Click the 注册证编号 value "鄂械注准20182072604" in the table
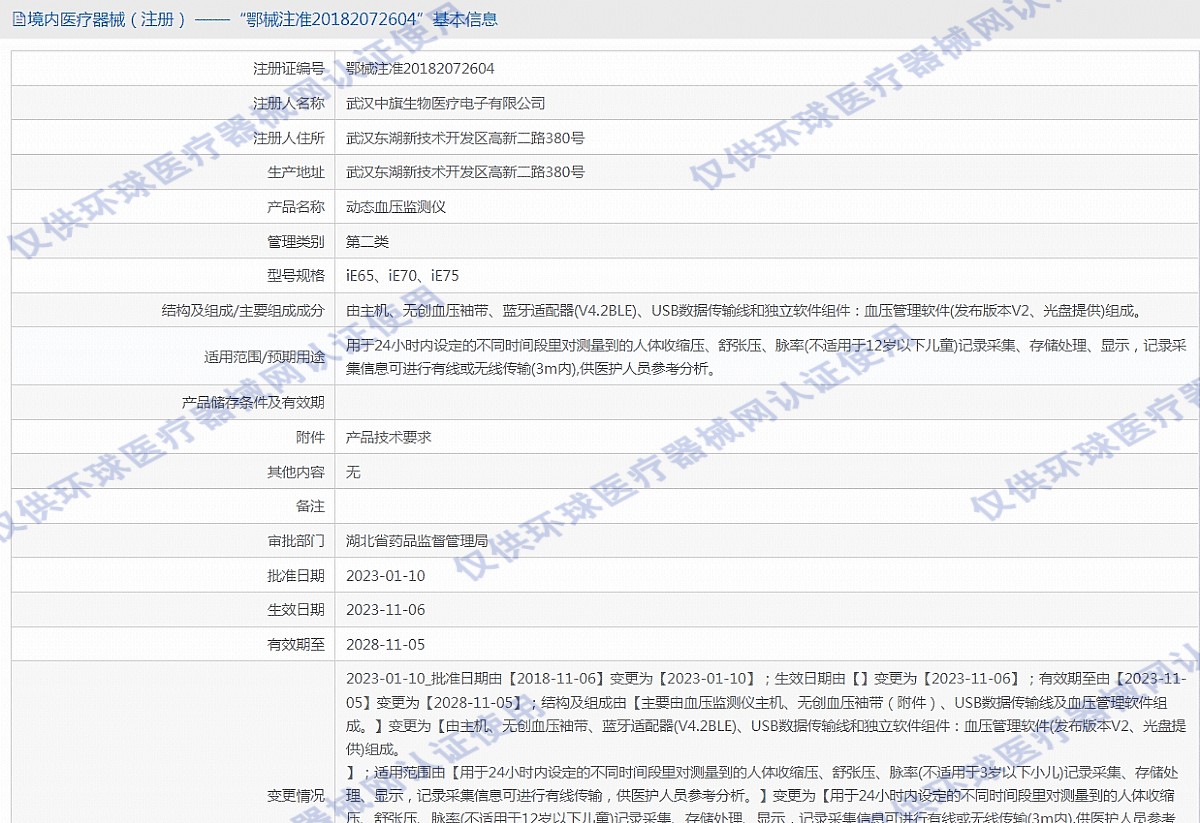The image size is (1200, 823). tap(420, 69)
